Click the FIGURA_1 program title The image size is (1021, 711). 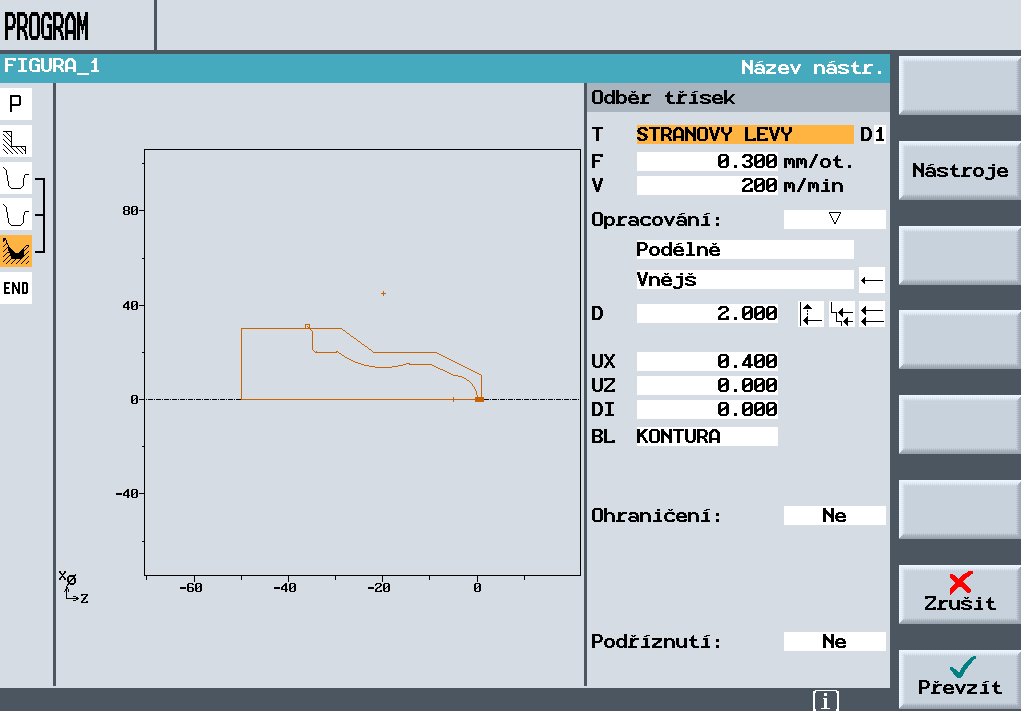[x=51, y=66]
